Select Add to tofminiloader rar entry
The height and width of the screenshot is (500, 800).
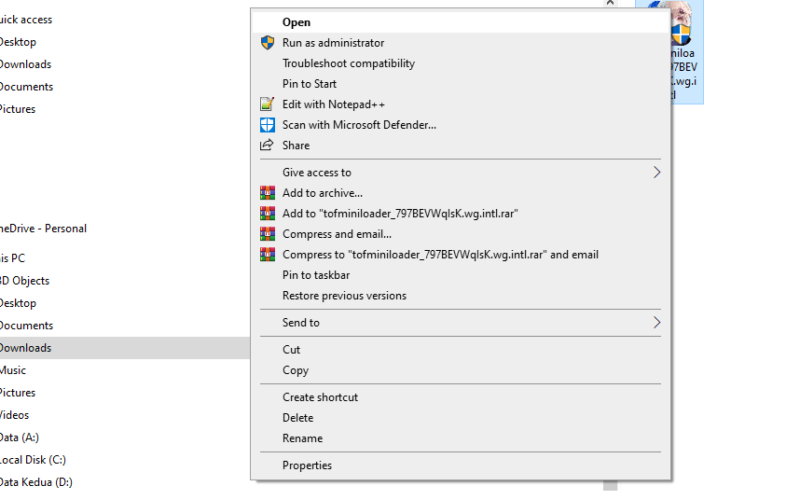coord(460,213)
